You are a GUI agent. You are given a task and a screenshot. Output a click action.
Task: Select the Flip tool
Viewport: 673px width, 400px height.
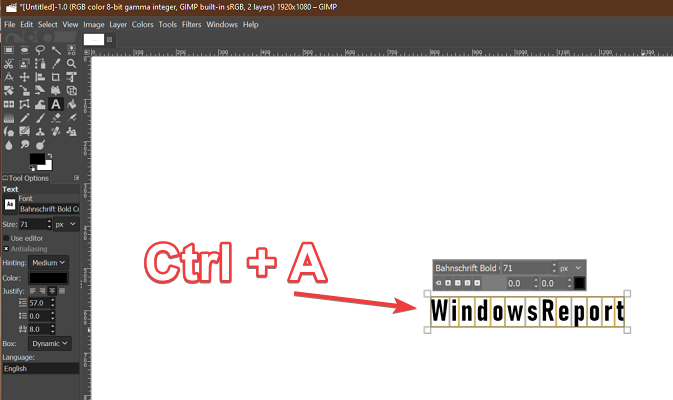[9, 104]
